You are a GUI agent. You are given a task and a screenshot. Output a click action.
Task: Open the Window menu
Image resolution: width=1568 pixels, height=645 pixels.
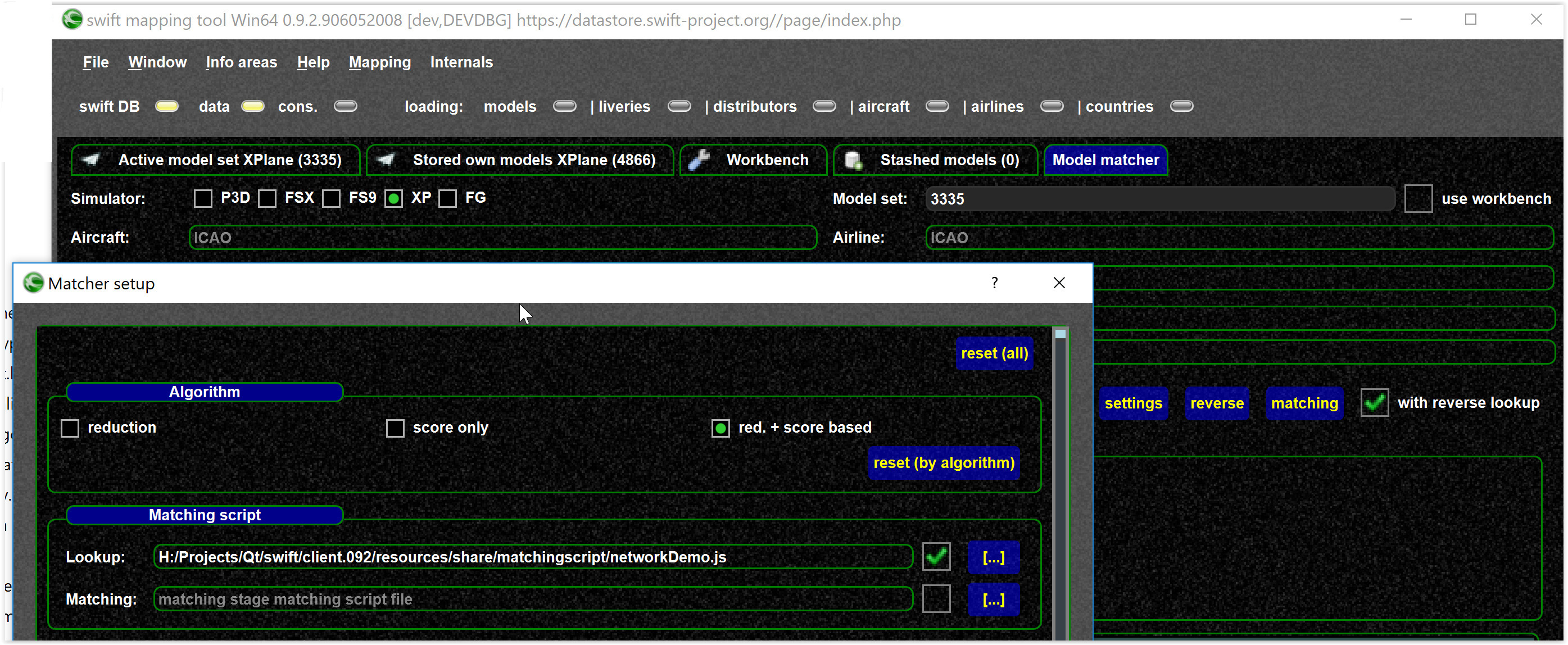point(157,62)
